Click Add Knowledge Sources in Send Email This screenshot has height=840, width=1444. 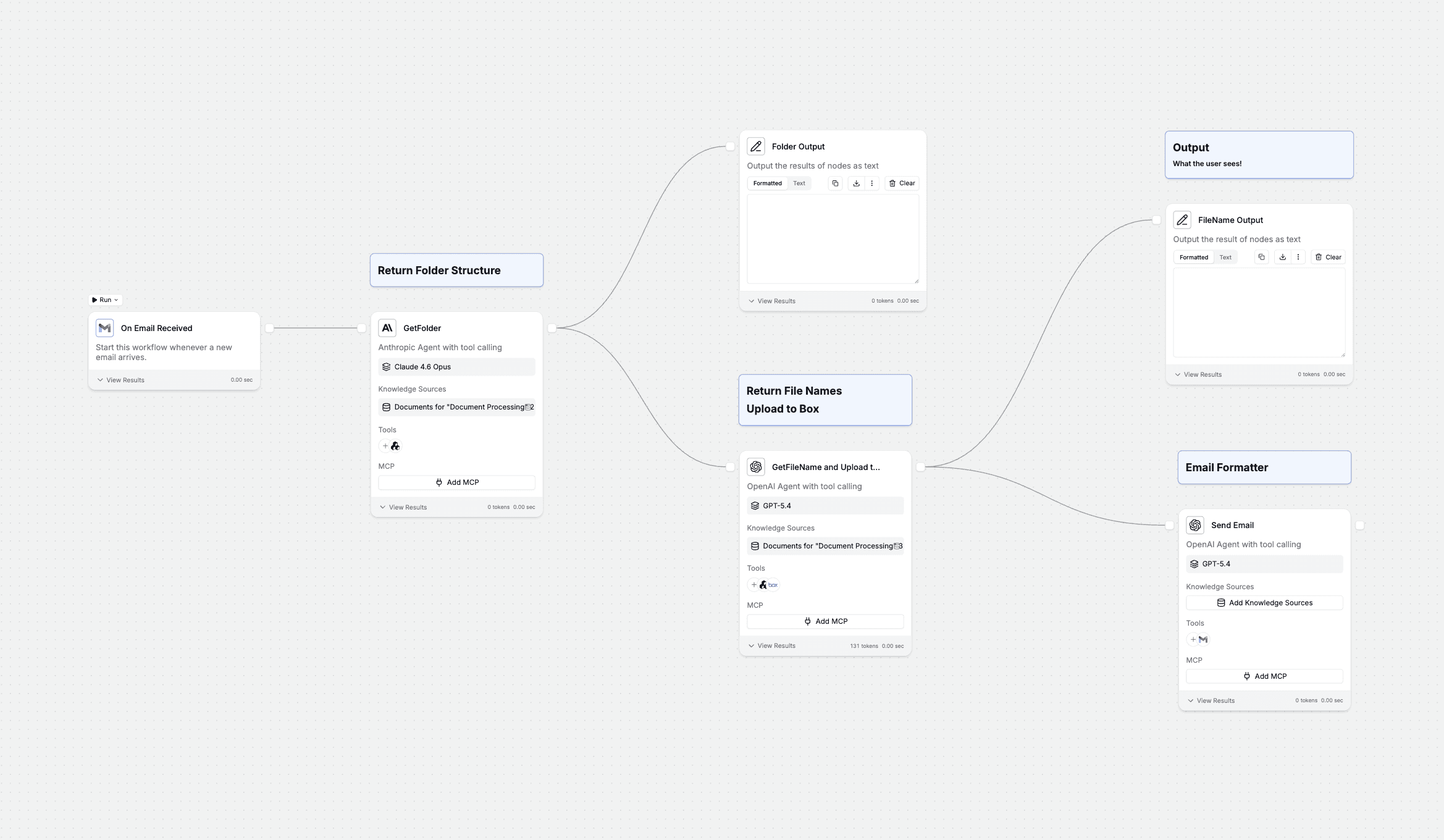(1264, 603)
